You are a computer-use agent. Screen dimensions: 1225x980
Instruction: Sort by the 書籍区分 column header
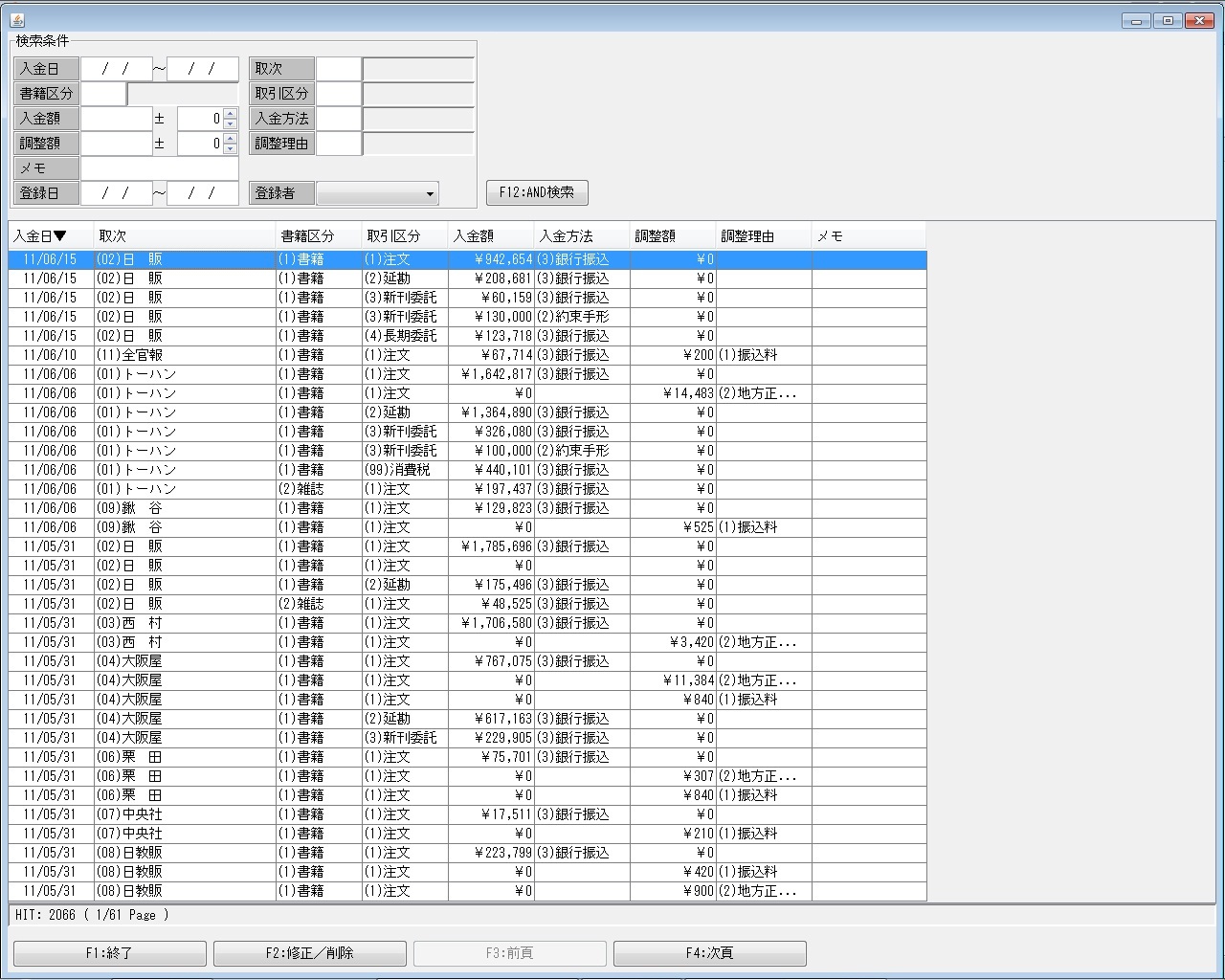click(x=319, y=236)
